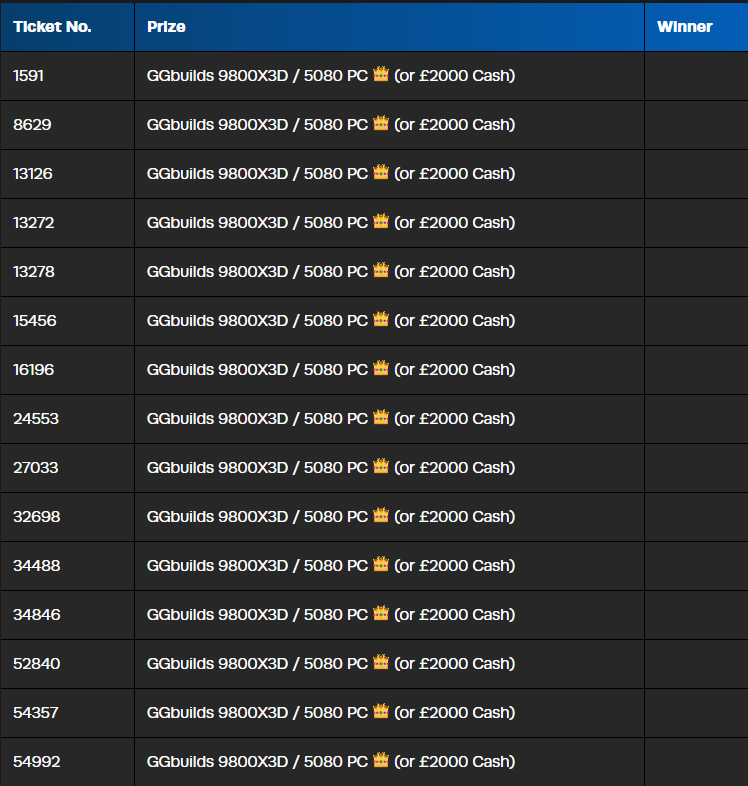Screen dimensions: 748x786
Task: Select ticket number 27033
Action: tap(36, 468)
